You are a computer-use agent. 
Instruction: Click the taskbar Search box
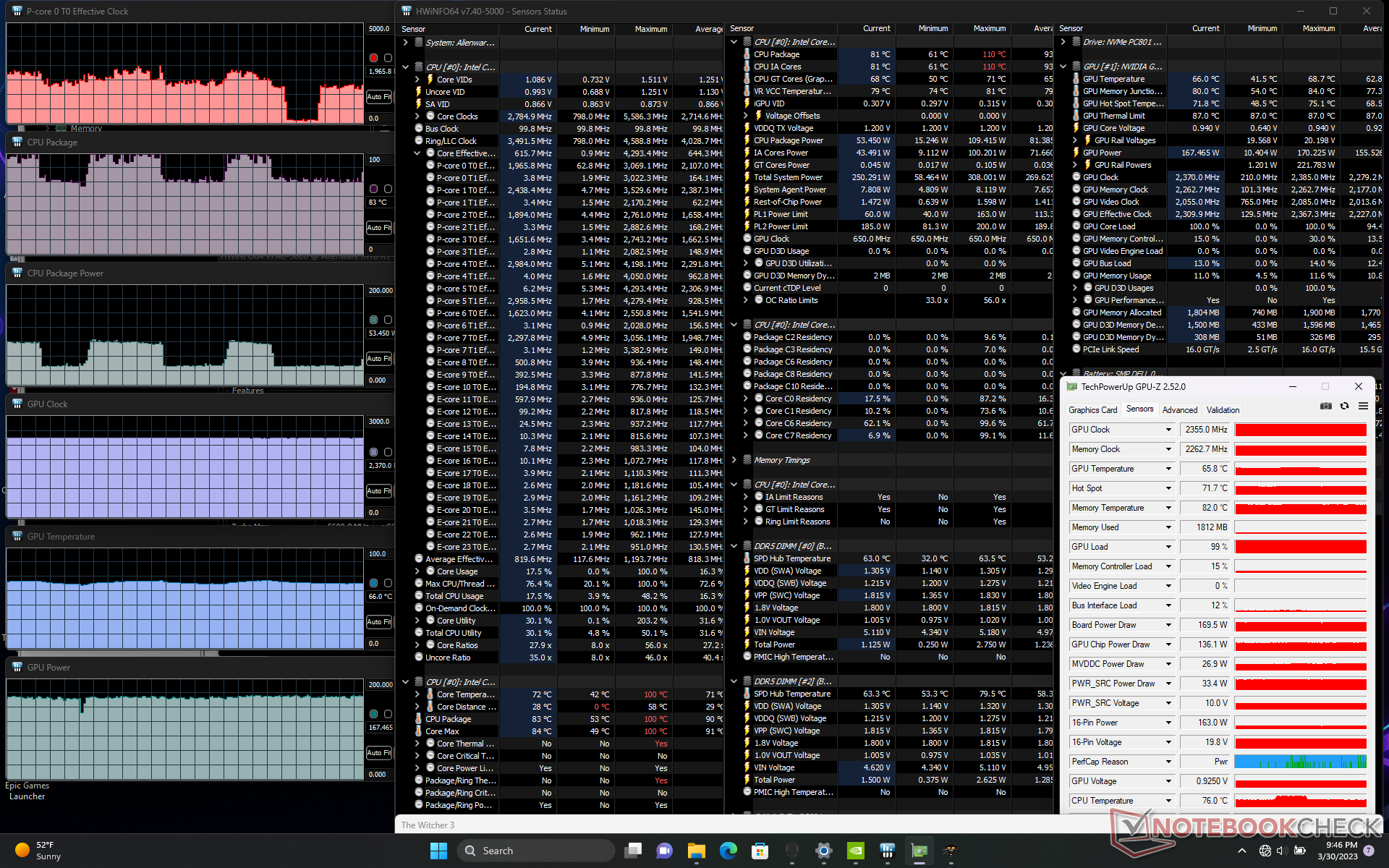[x=535, y=851]
